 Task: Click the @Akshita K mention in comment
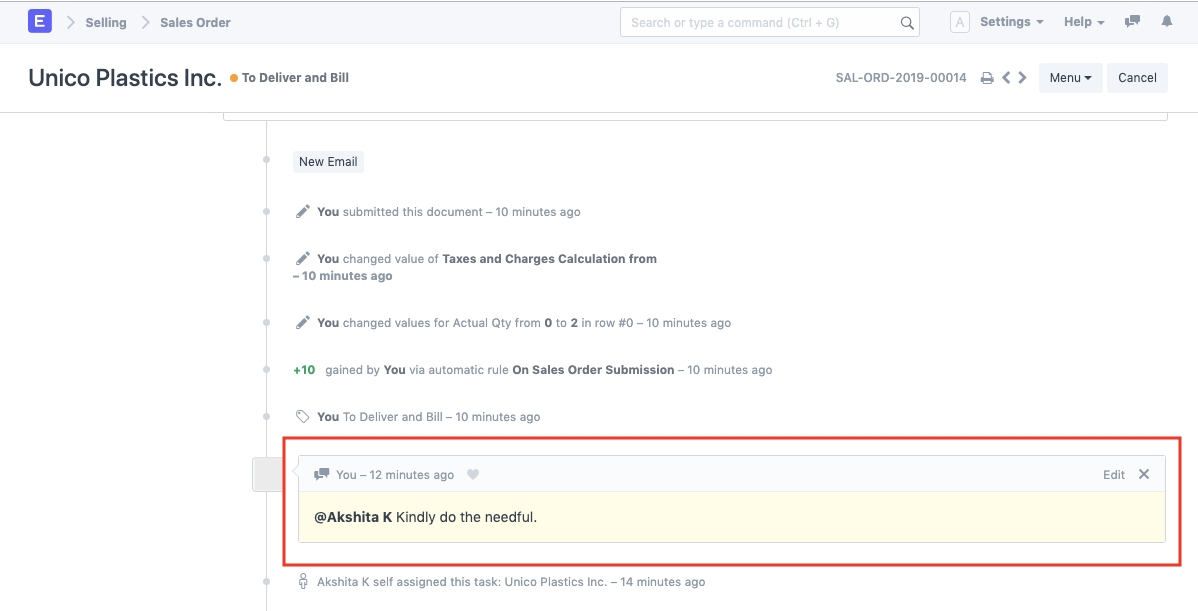353,517
